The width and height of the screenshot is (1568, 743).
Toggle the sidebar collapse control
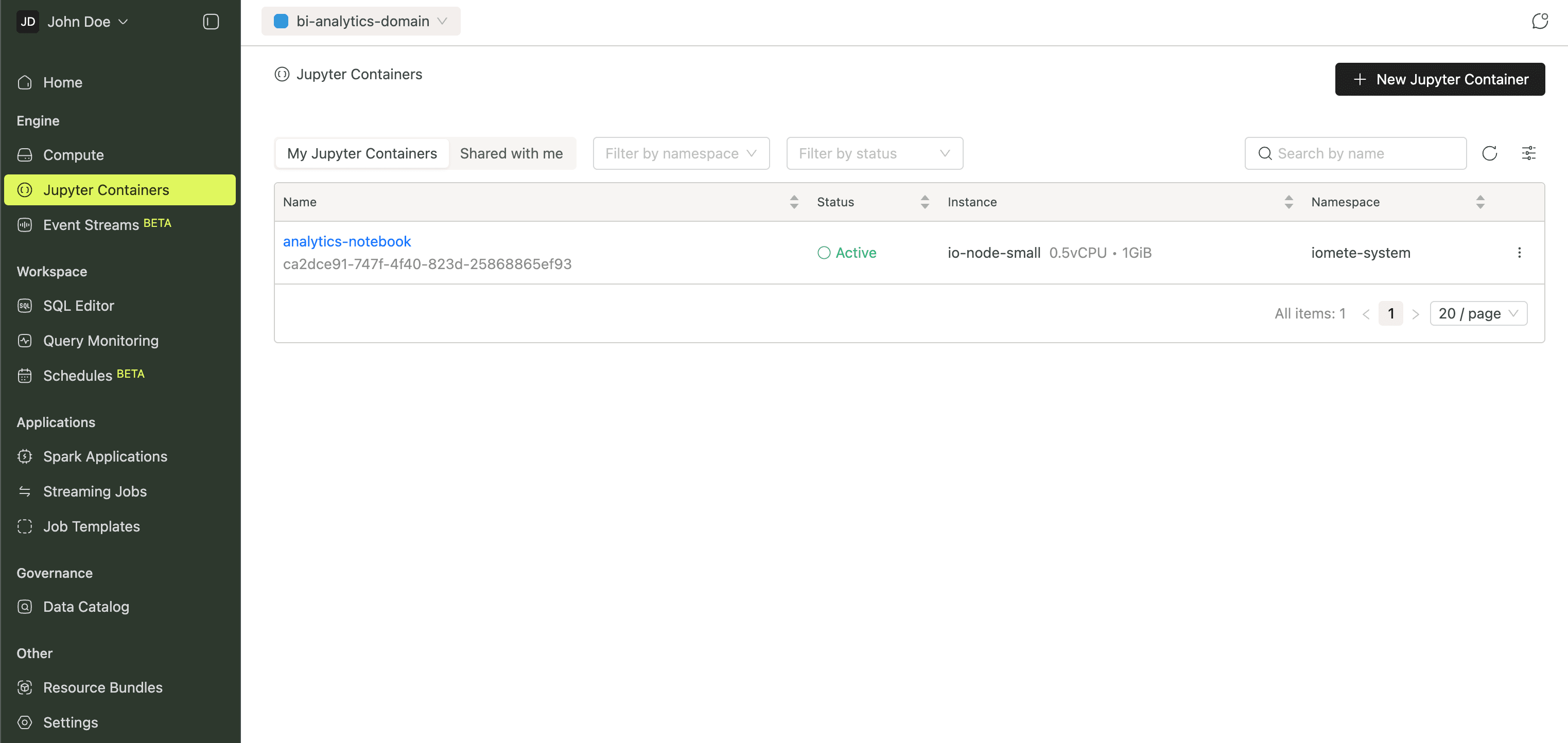point(211,21)
